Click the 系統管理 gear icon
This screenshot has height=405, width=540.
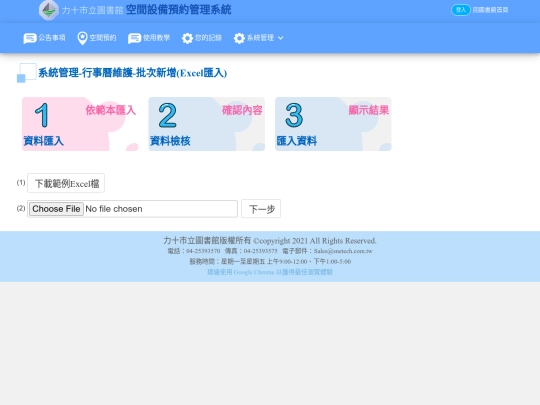click(239, 38)
